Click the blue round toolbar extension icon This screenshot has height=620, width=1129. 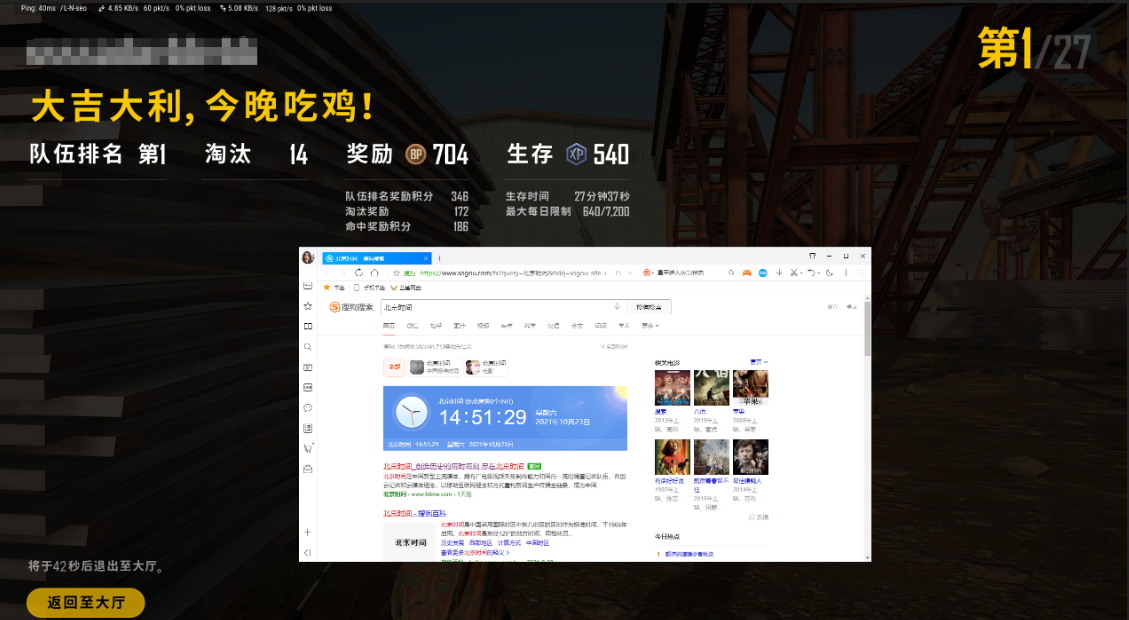763,273
